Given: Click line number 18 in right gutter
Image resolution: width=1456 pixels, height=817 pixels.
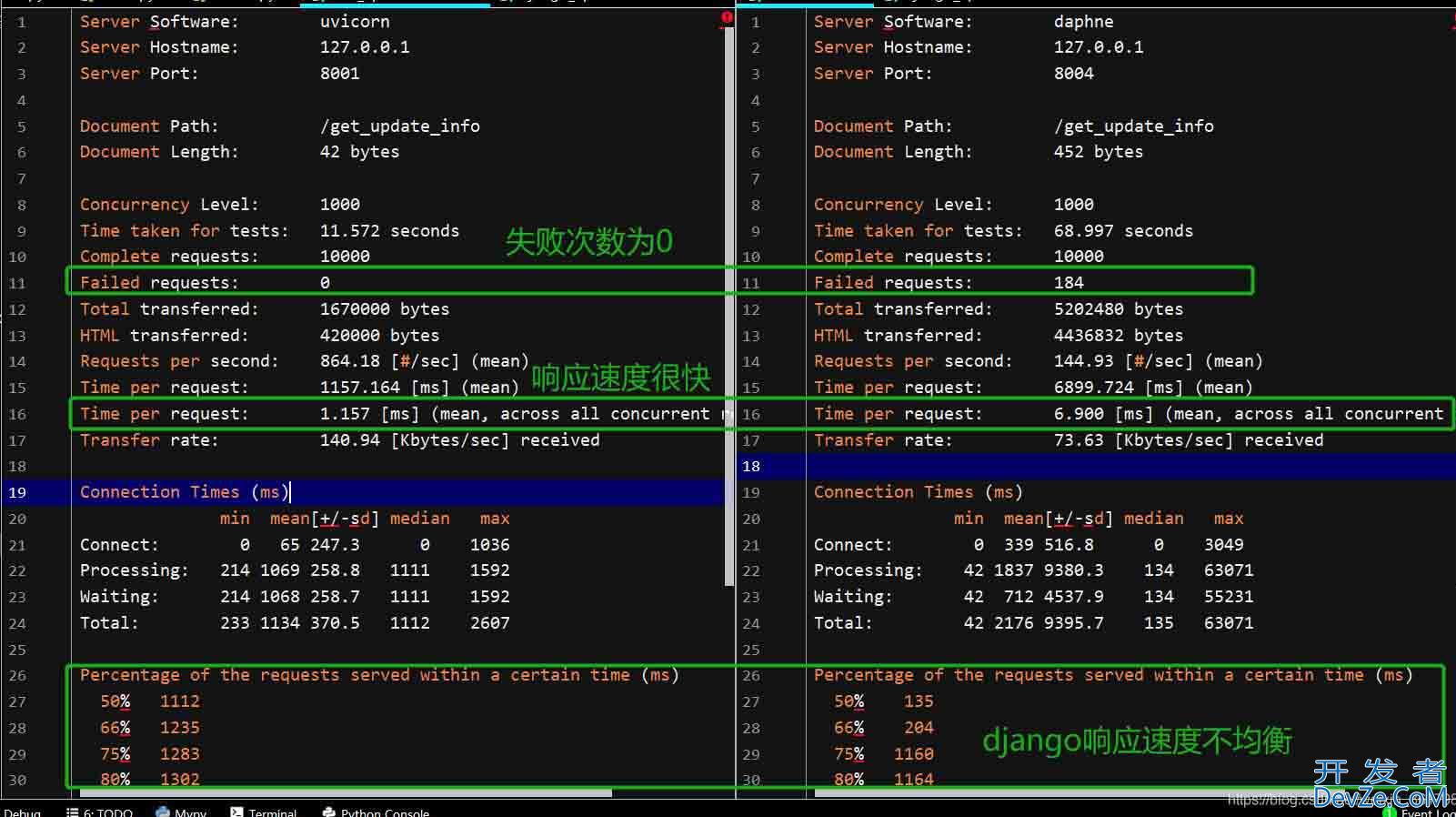Looking at the screenshot, I should point(751,467).
